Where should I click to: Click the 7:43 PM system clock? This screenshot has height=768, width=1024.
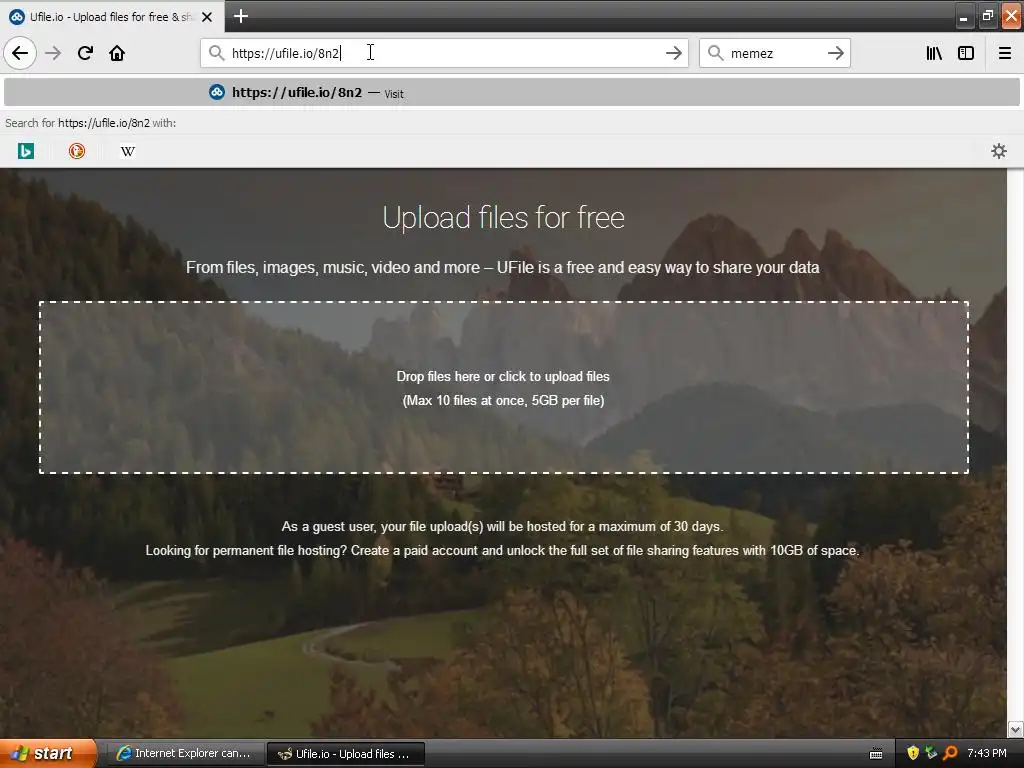[x=987, y=753]
